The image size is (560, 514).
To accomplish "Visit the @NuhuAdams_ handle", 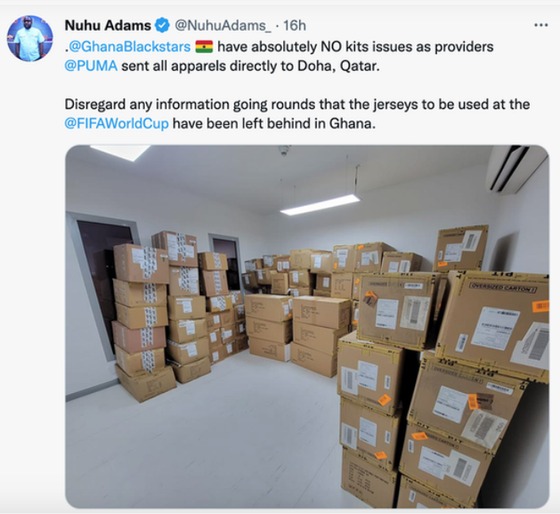I will (222, 25).
